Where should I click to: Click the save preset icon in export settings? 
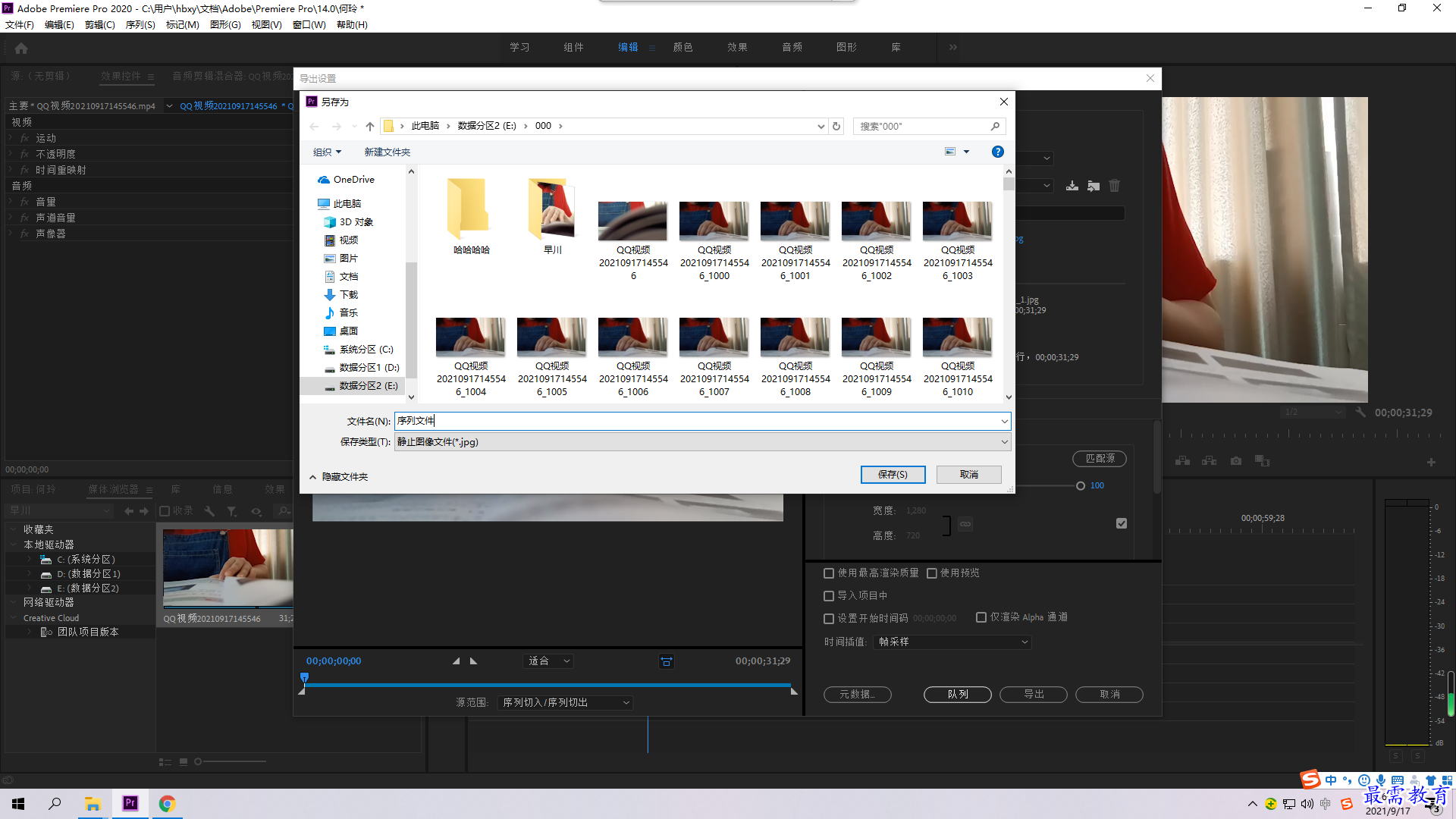tap(1072, 186)
